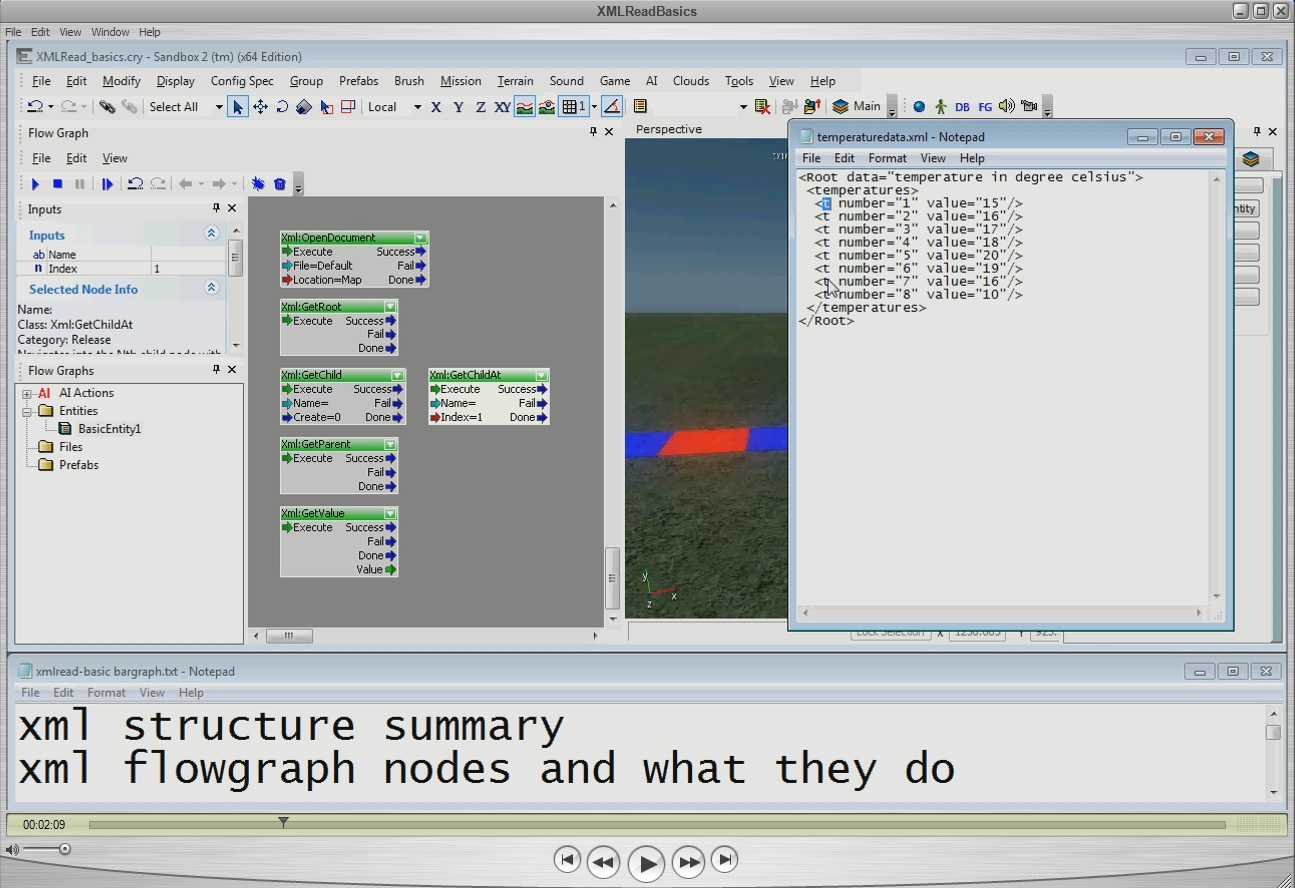Screen dimensions: 1295x888
Task: Select the Rotate tool in Sandbox toolbar
Action: point(282,107)
